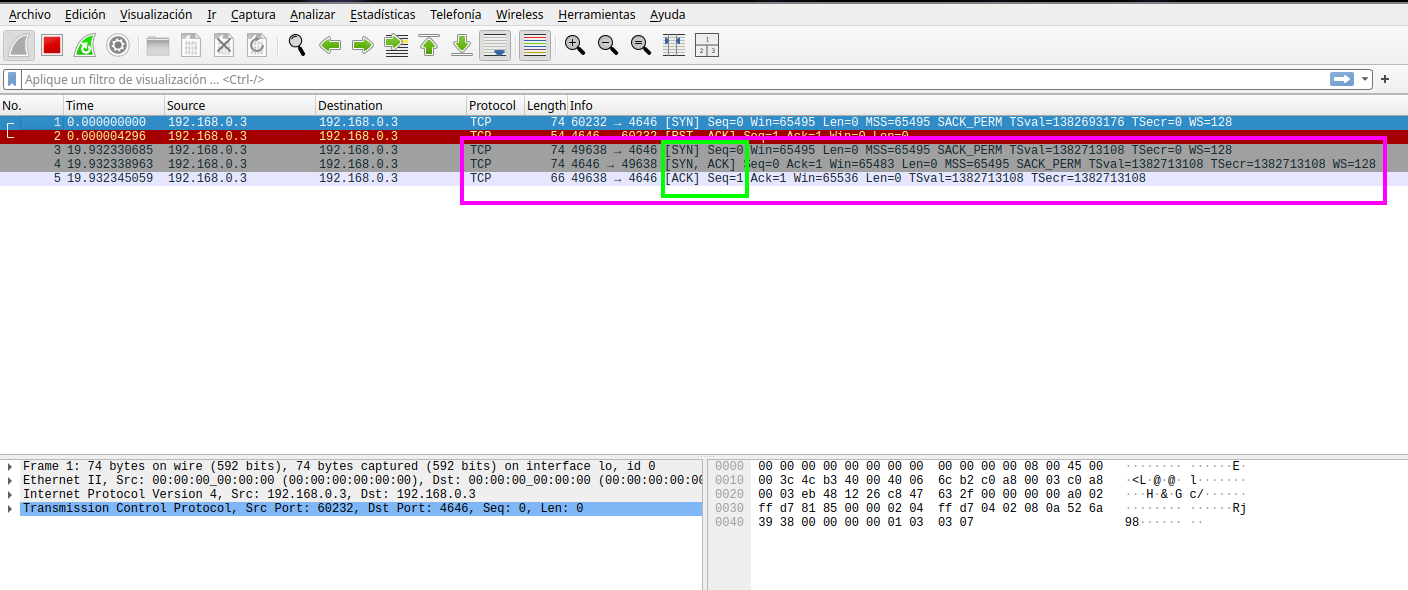Click the filter bookmark icon
1408x590 pixels.
pyautogui.click(x=12, y=79)
